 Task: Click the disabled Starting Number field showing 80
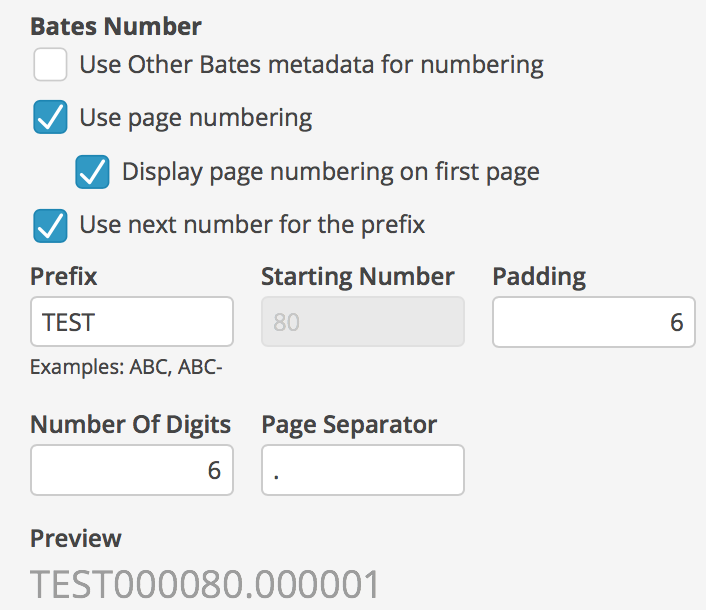click(x=363, y=321)
